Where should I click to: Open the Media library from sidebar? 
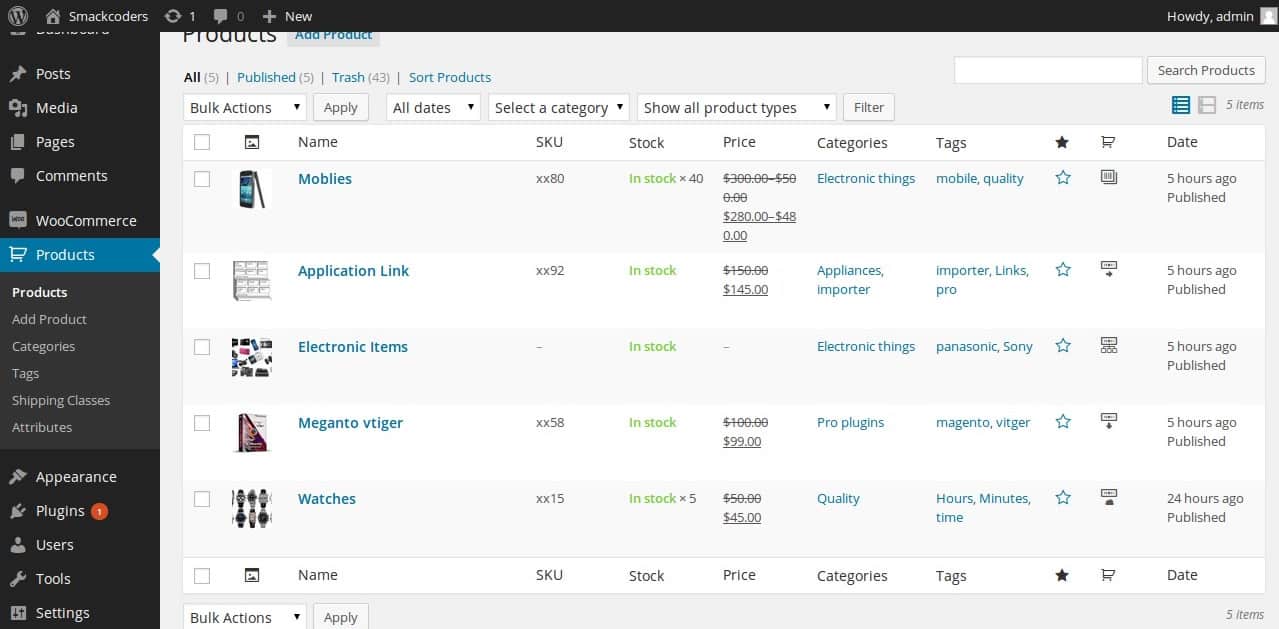coord(56,107)
